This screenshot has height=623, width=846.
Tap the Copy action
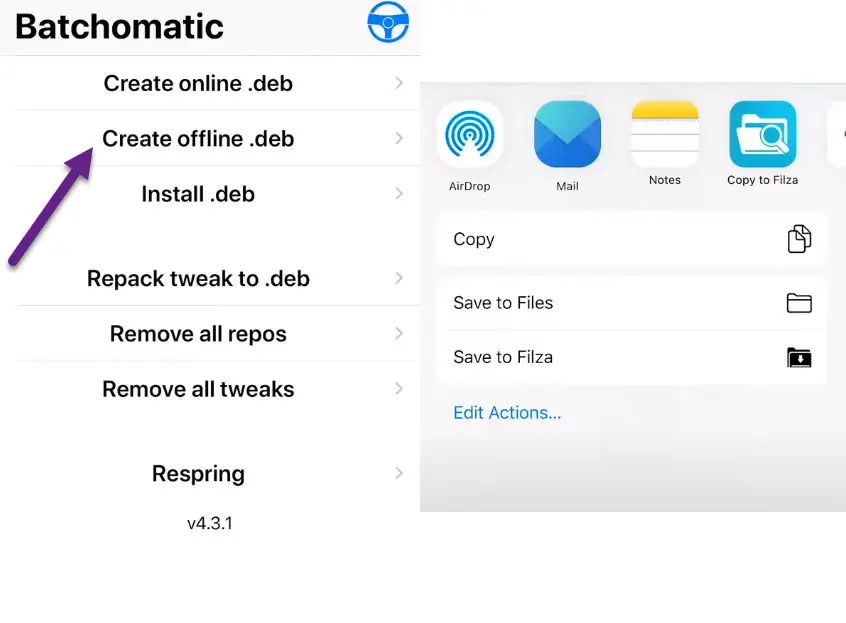click(x=632, y=239)
